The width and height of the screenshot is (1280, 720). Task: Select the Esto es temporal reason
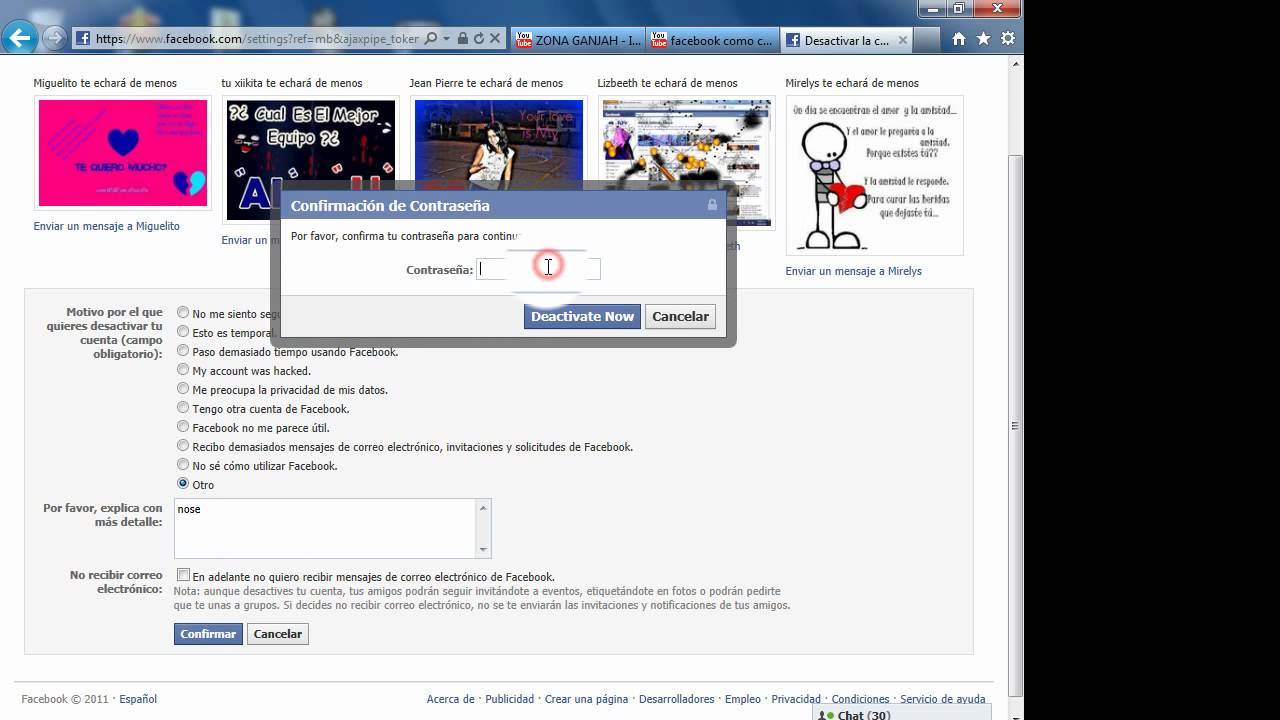point(183,332)
